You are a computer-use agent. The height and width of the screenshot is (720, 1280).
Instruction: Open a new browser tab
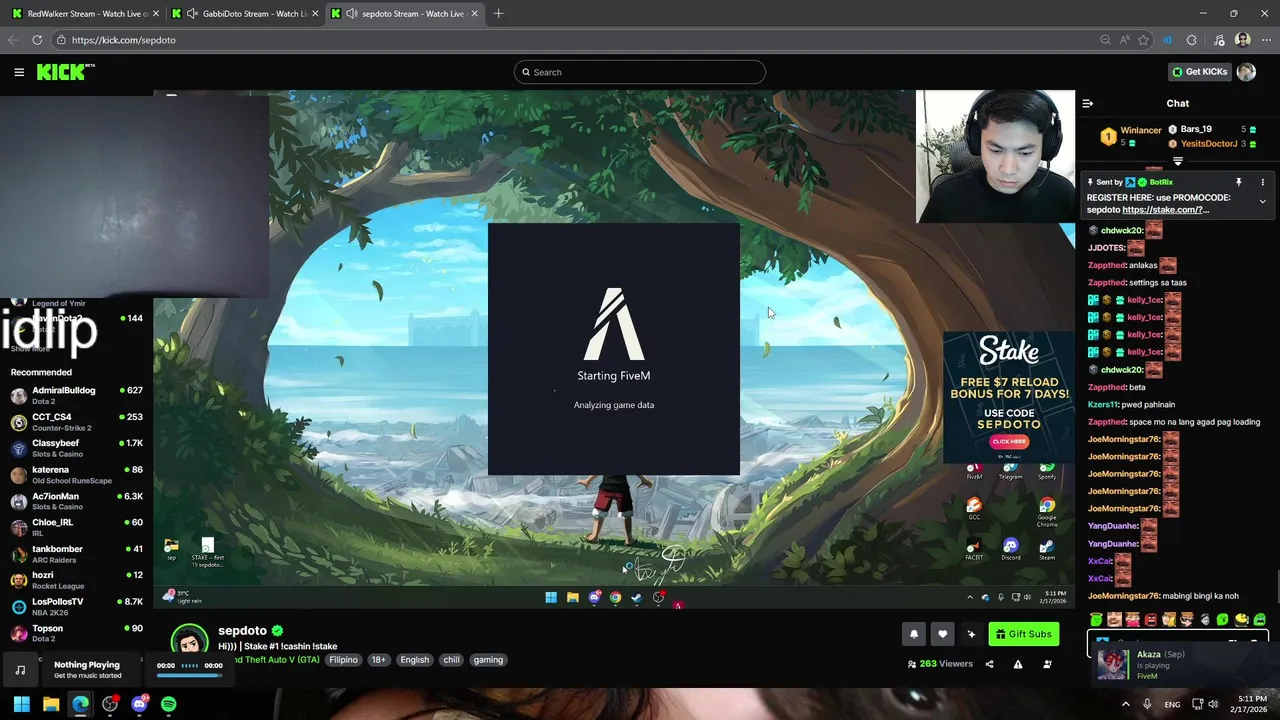click(498, 14)
